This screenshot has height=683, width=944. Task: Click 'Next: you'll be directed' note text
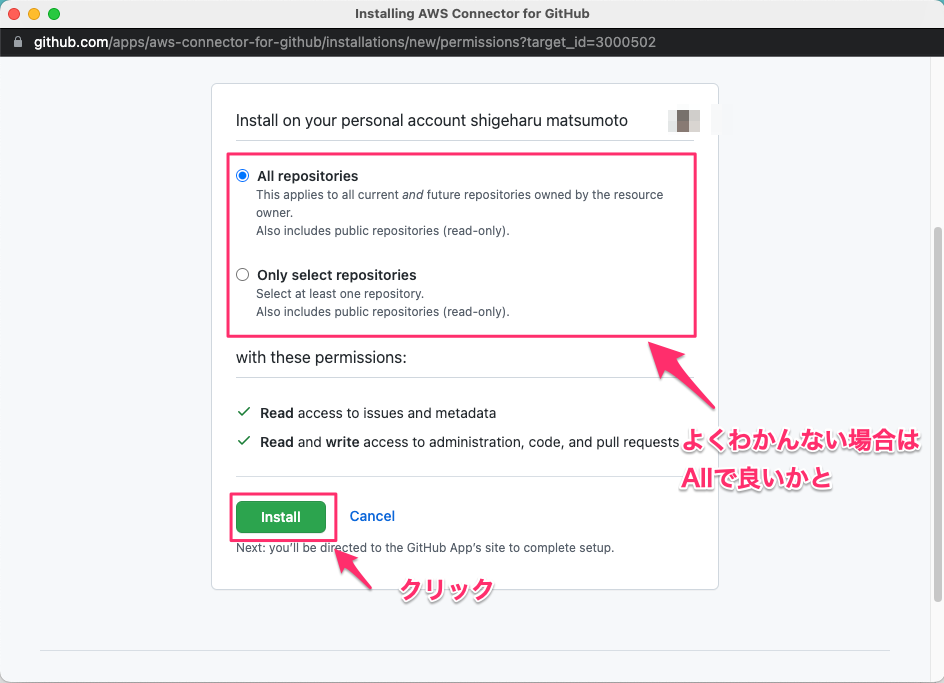pyautogui.click(x=425, y=548)
